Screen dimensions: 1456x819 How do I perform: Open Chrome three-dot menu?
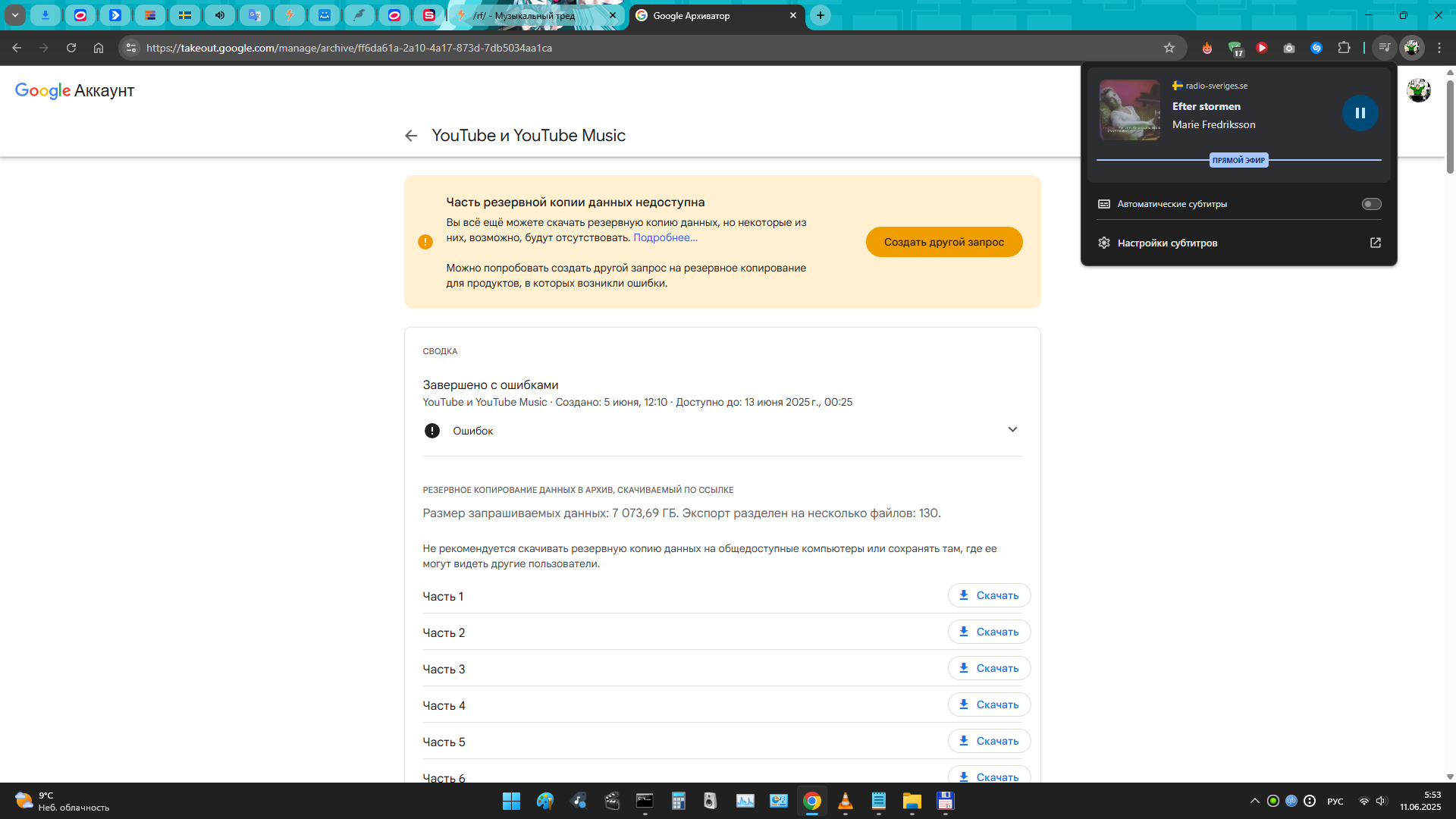(x=1439, y=48)
